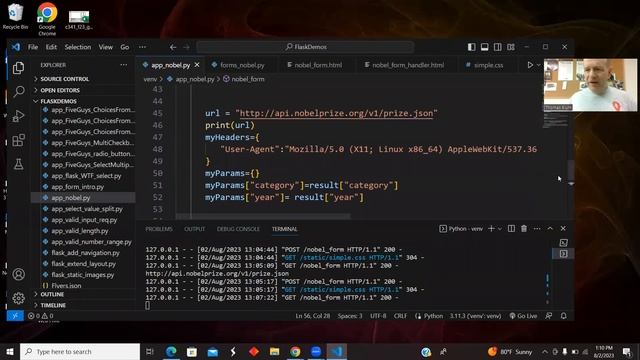
Task: Toggle the primary side bar
Action: pyautogui.click(x=471, y=47)
